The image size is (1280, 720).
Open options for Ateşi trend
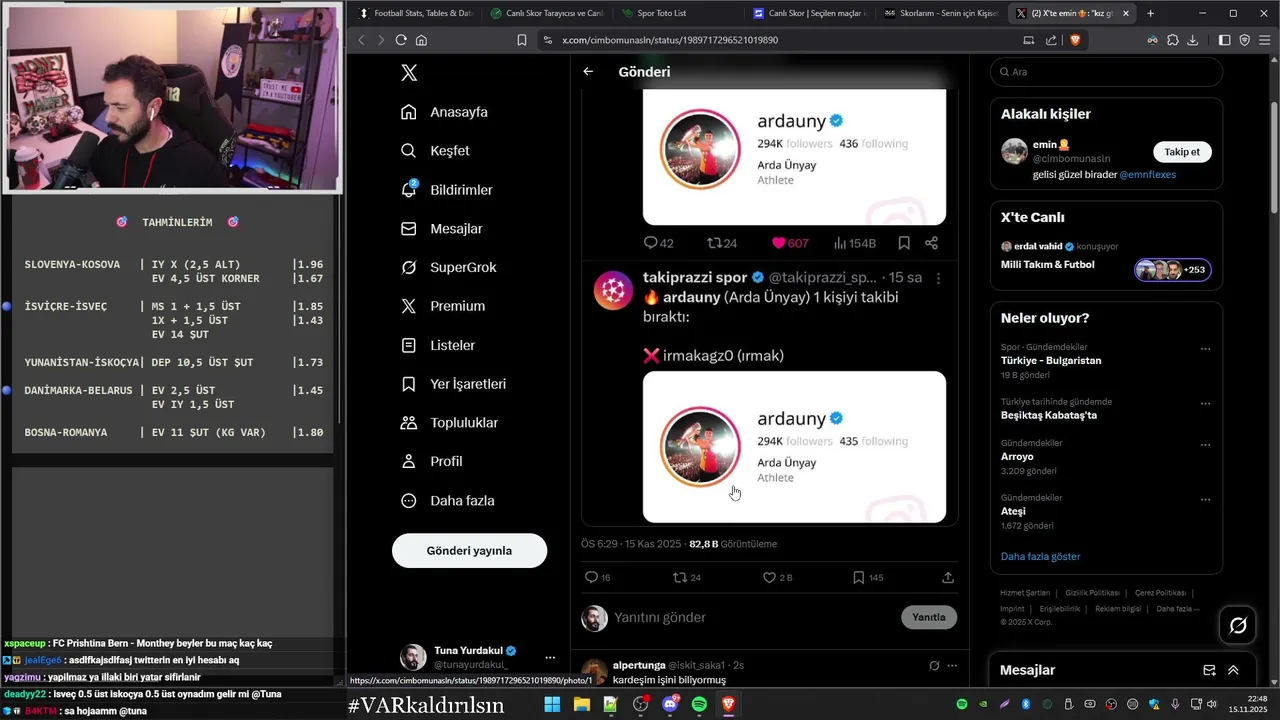1205,500
